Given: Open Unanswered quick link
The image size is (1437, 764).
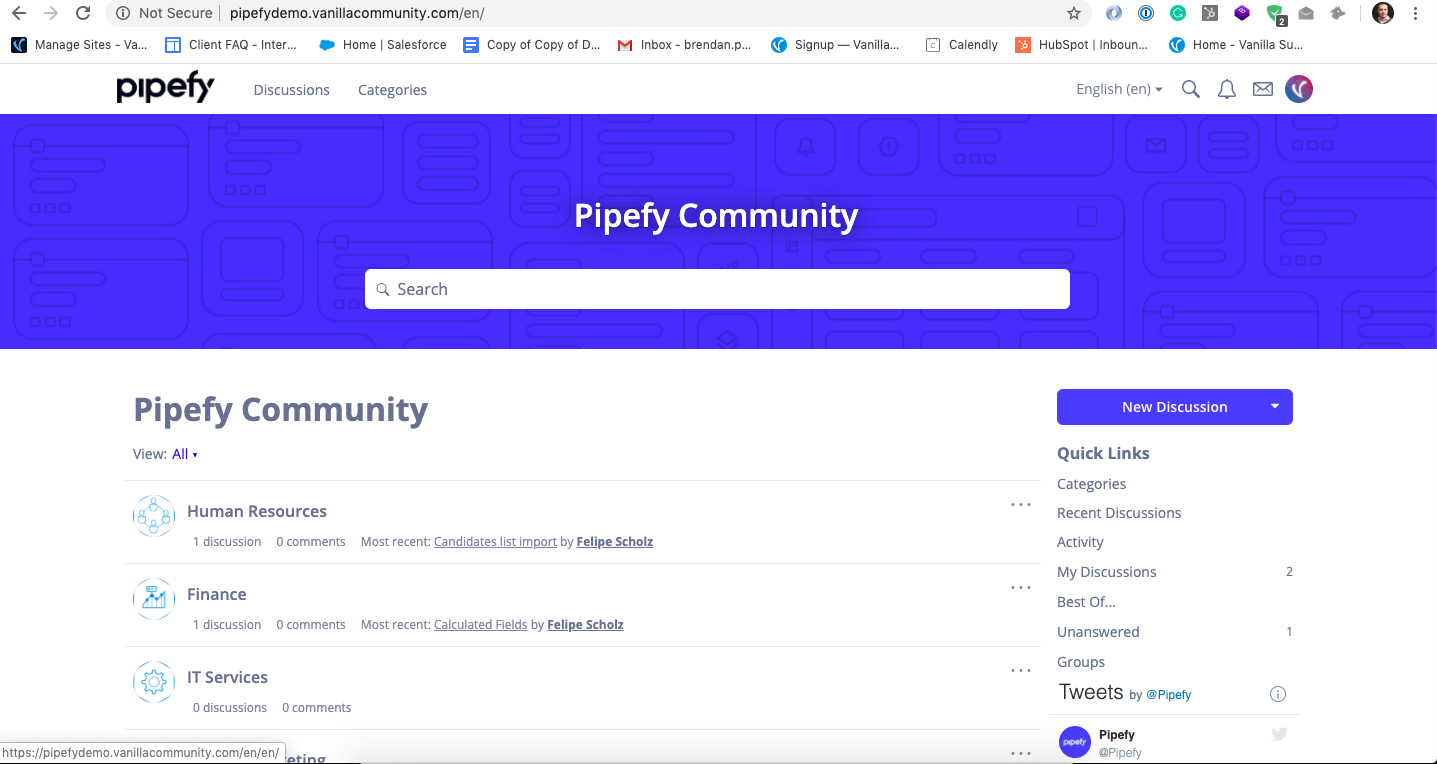Looking at the screenshot, I should click(x=1098, y=632).
